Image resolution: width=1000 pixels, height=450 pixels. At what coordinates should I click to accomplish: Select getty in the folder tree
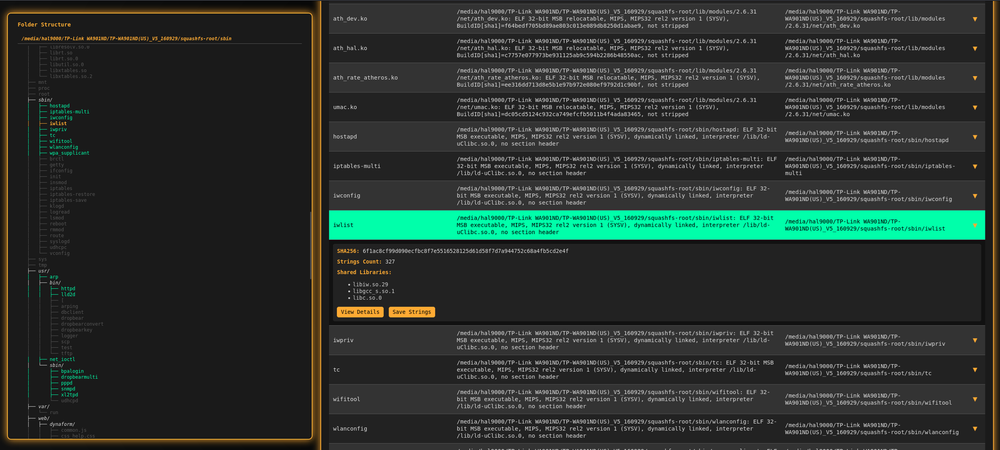(57, 165)
